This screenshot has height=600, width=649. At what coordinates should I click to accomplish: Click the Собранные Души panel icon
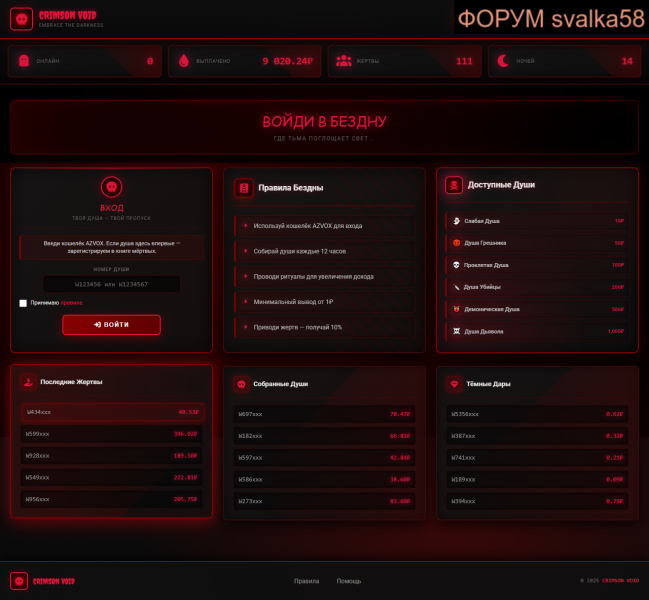point(242,383)
